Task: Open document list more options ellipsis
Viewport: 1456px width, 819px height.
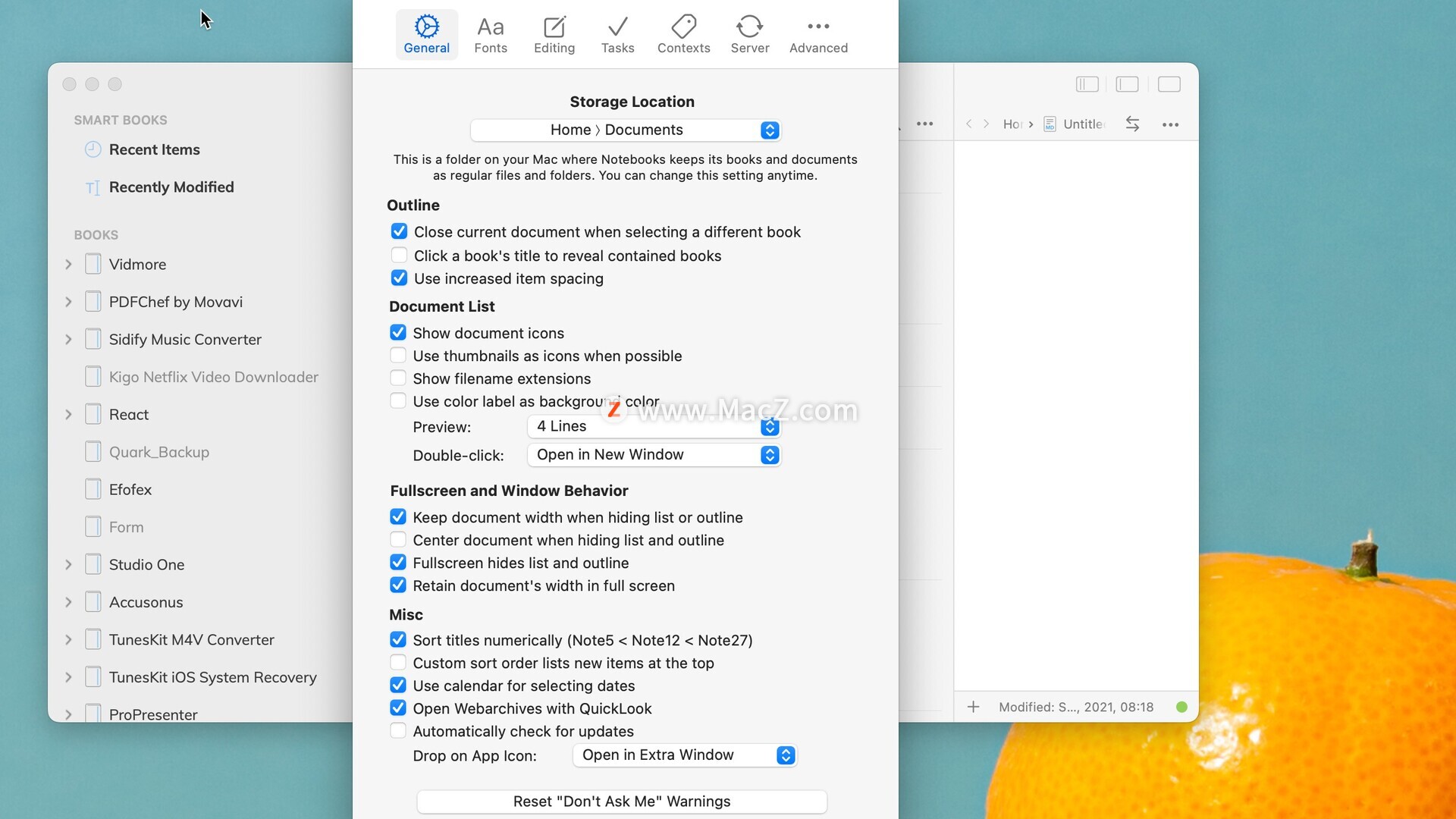Action: 924,124
